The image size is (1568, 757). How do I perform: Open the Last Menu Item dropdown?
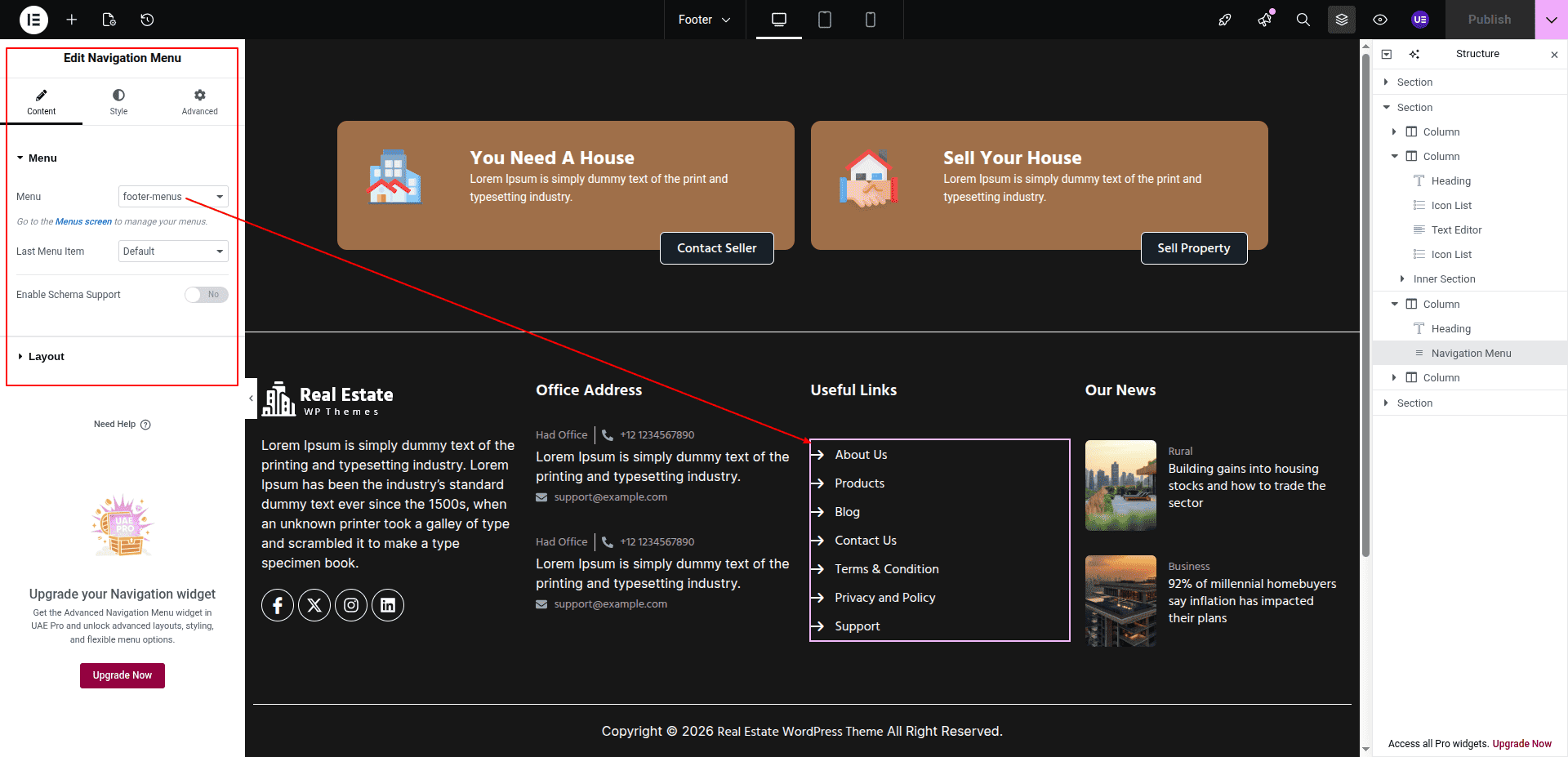(173, 252)
